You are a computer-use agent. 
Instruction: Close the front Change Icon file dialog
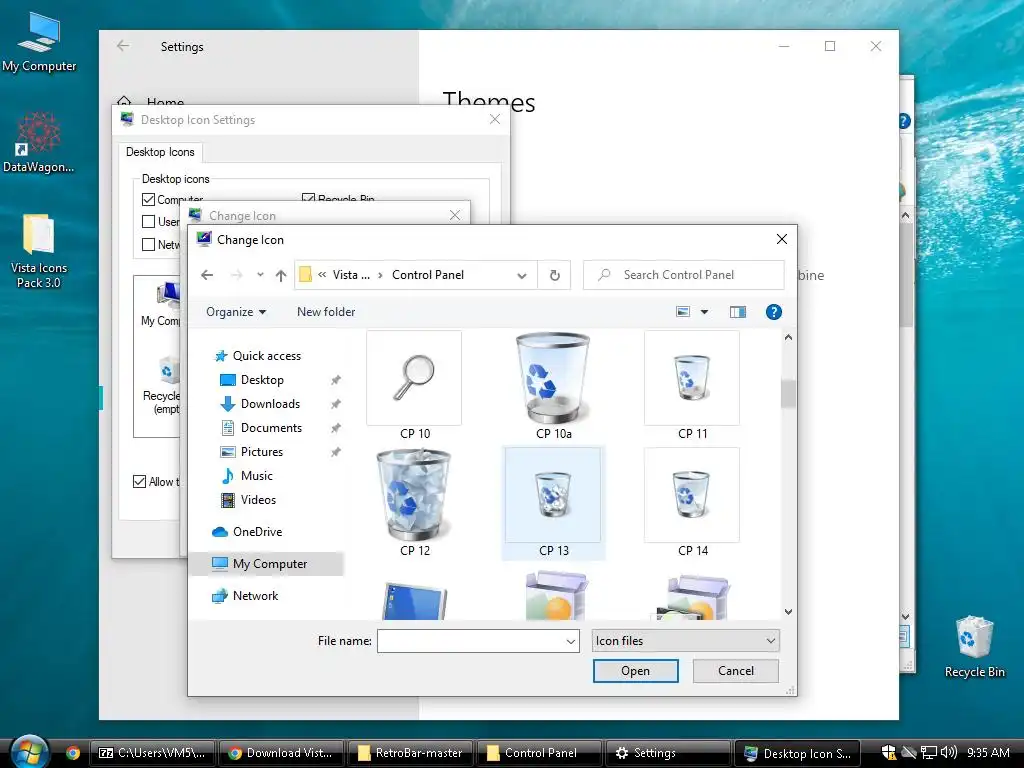click(x=782, y=239)
